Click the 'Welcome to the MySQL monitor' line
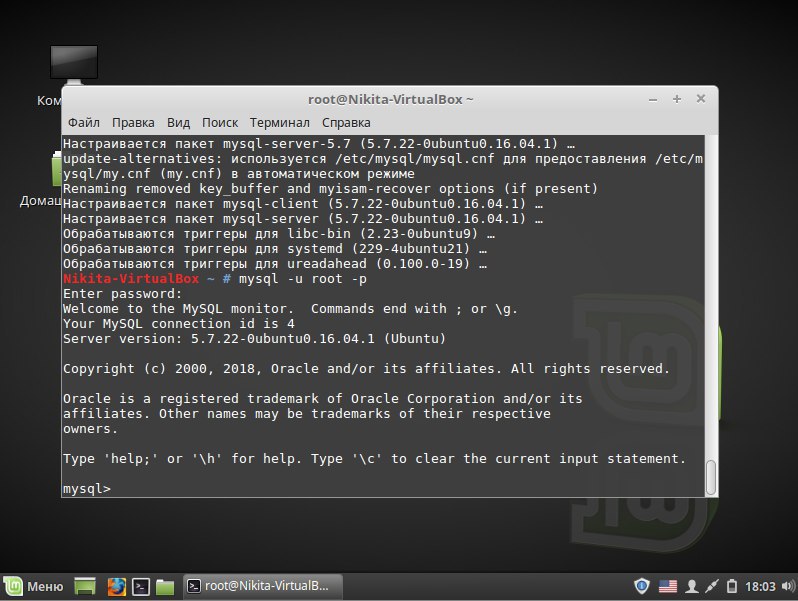The height and width of the screenshot is (601, 798). (x=290, y=309)
